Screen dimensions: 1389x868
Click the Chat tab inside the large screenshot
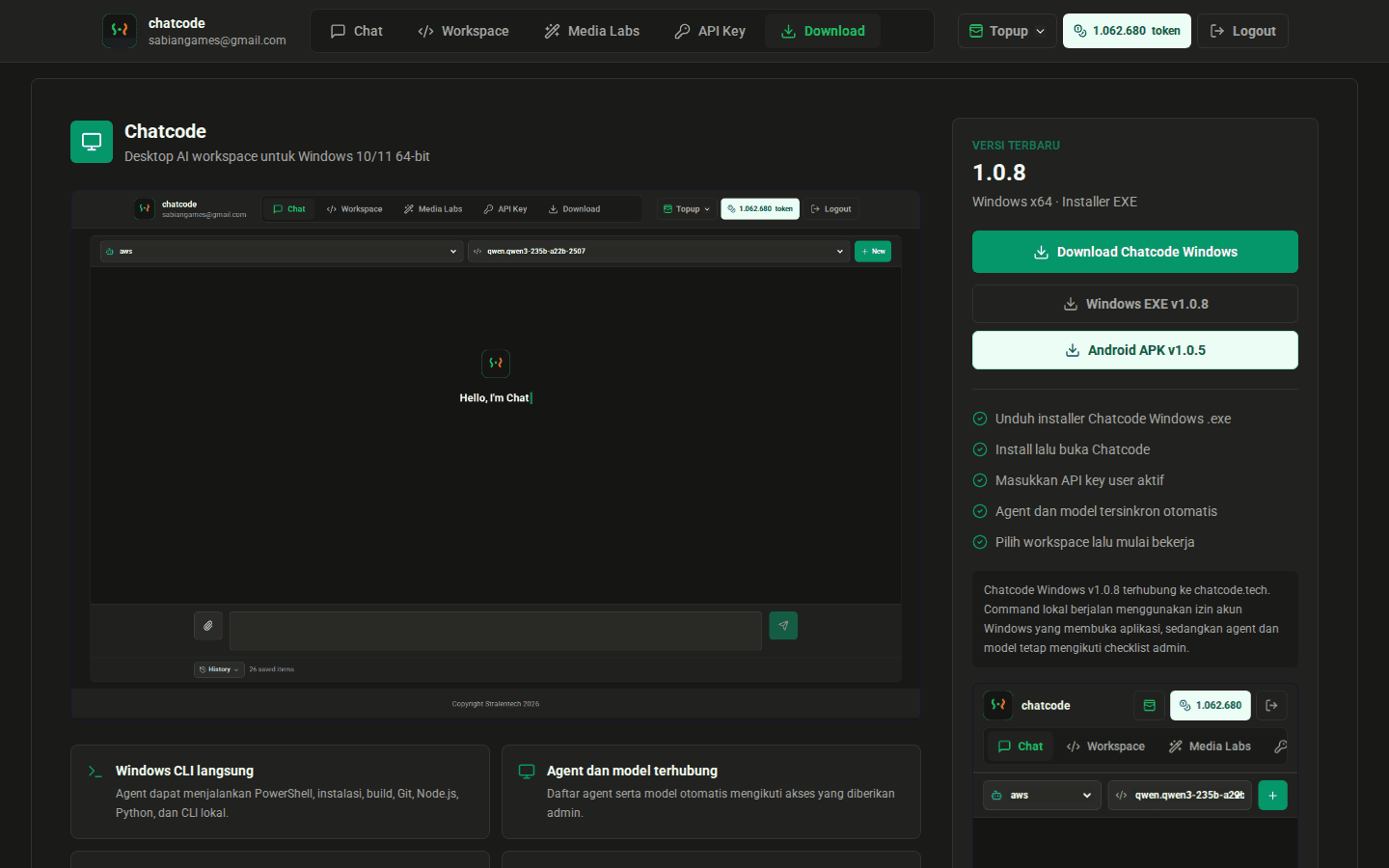click(289, 209)
